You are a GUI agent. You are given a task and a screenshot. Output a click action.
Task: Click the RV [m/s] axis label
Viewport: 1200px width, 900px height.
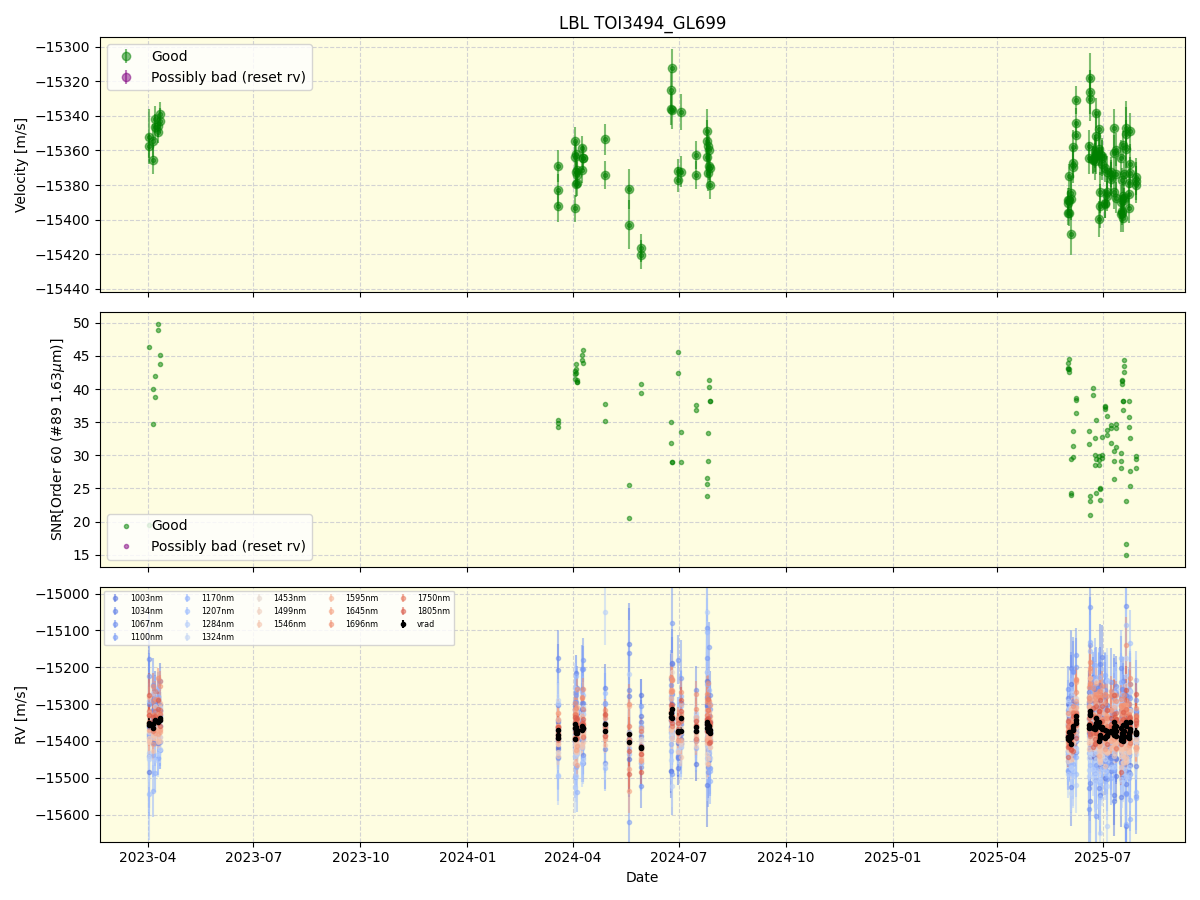(x=21, y=714)
